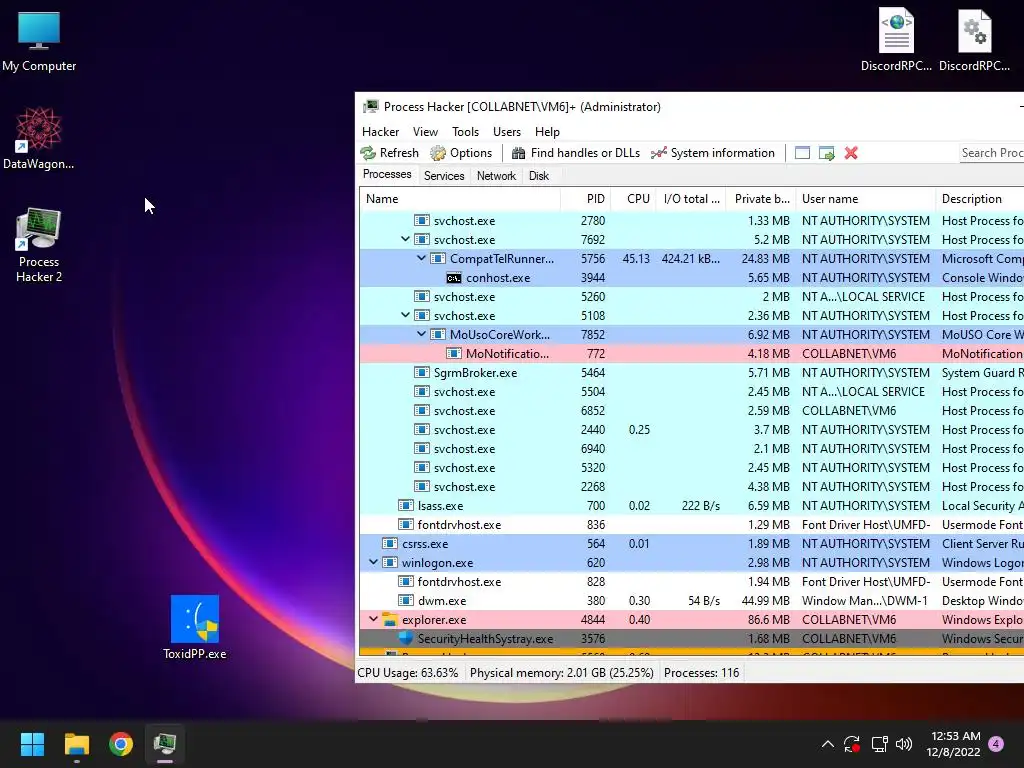This screenshot has height=768, width=1024.
Task: Click Physical memory 2.01 GB status entry
Action: 562,673
